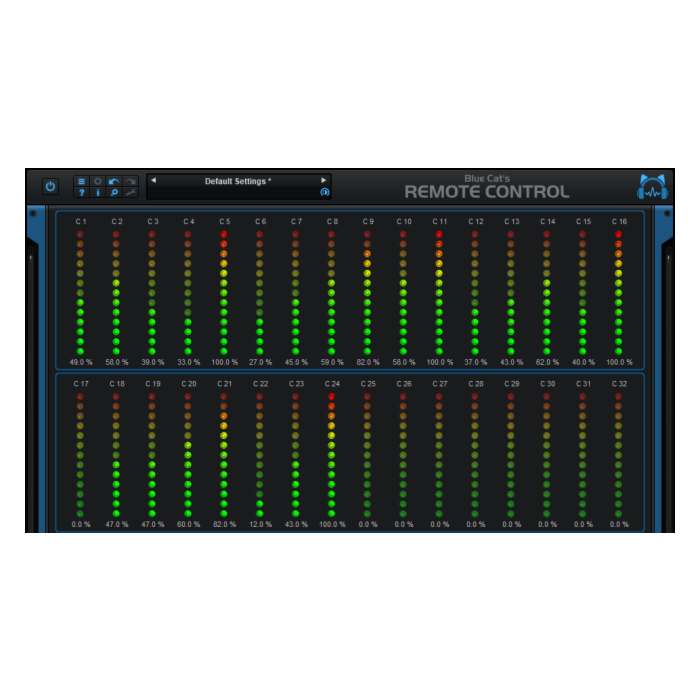Click the C 1 LED meter column
Screen dimensions: 700x700
(80, 293)
